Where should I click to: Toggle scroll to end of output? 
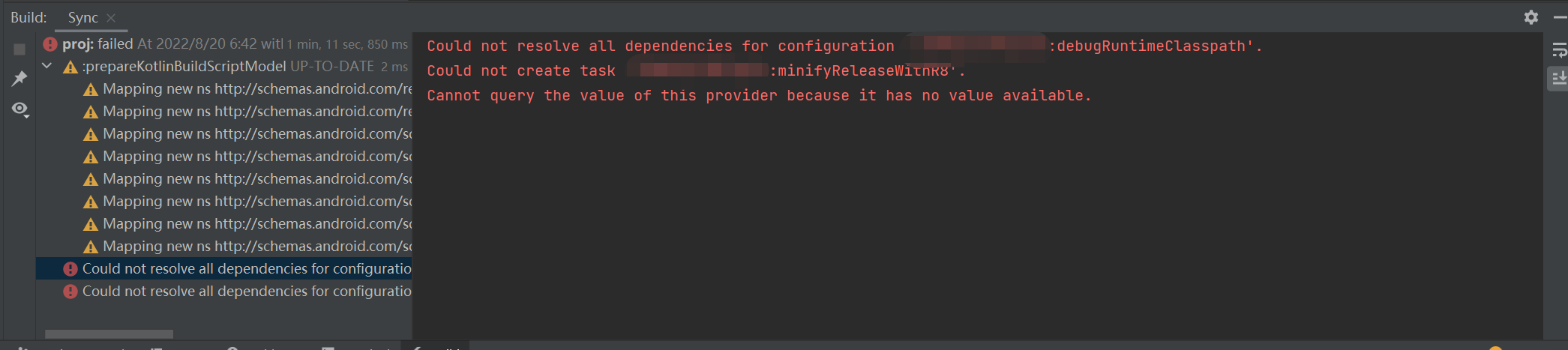(x=1559, y=78)
